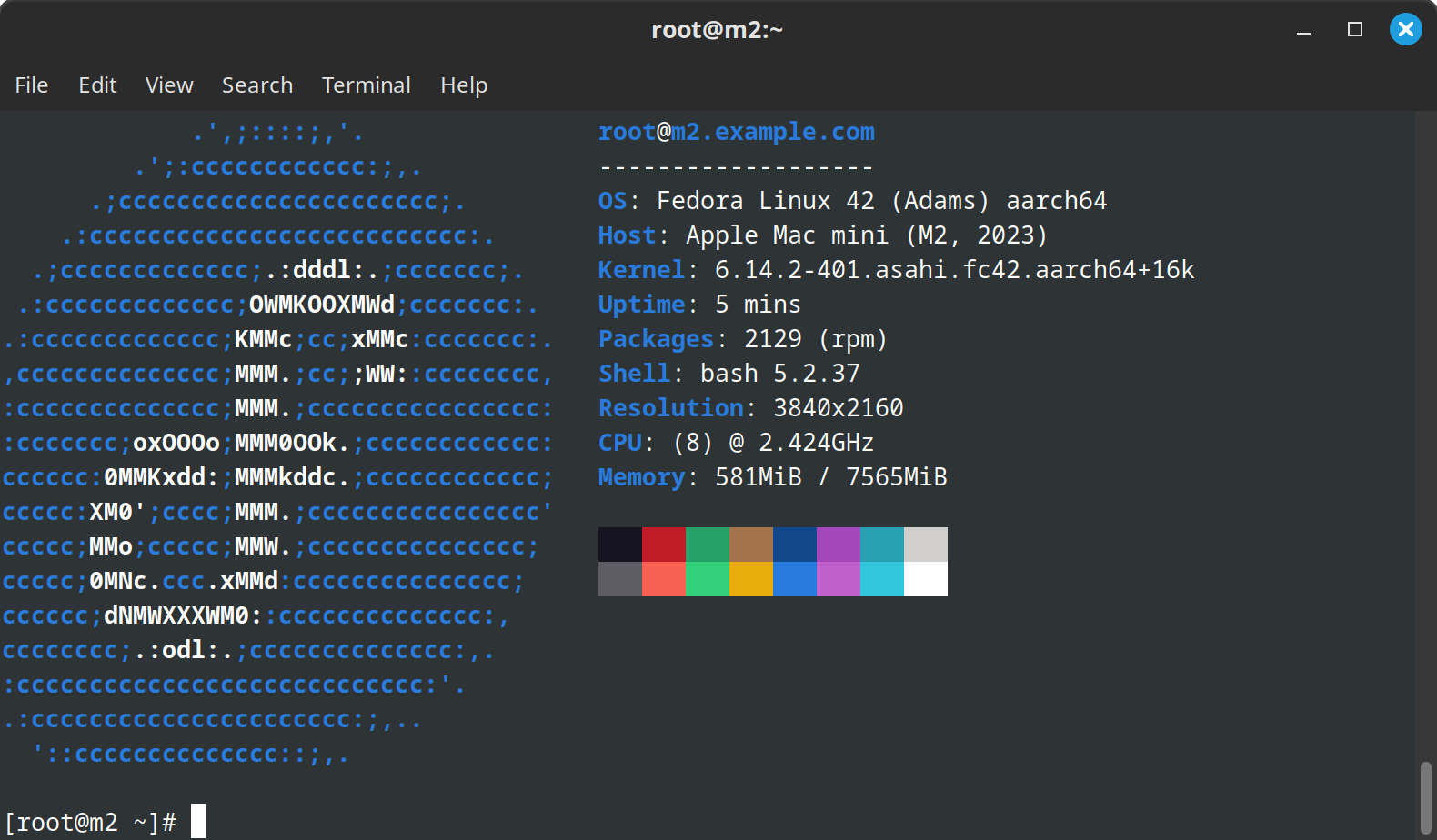Click the OS line reading Fedora Linux 42

[x=853, y=201]
